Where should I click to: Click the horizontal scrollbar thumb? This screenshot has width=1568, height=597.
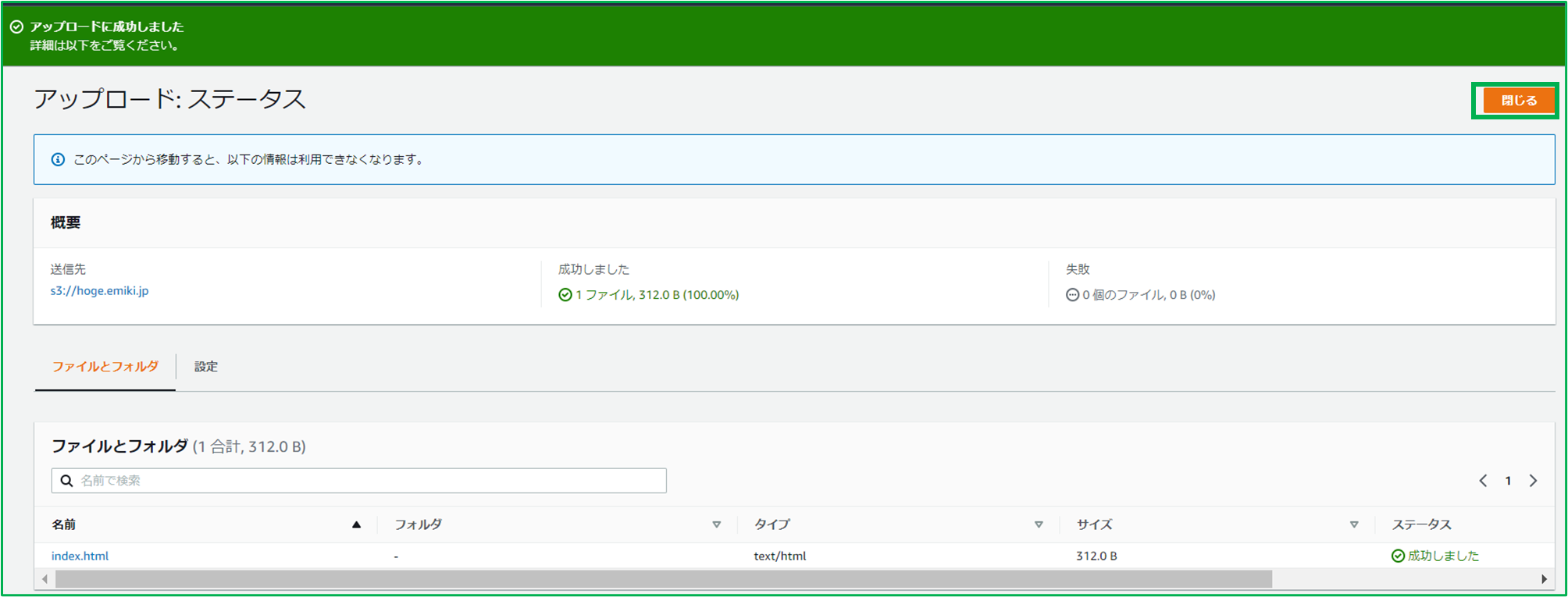tap(664, 579)
